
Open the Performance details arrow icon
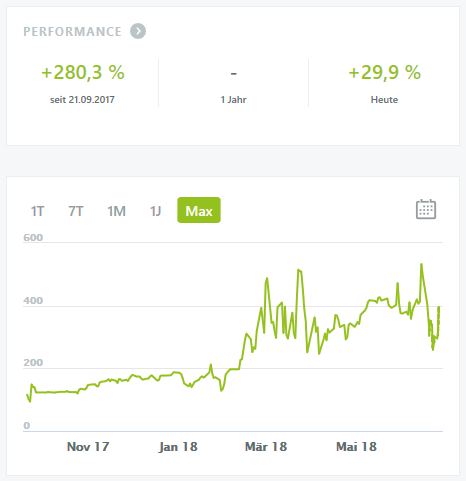138,31
